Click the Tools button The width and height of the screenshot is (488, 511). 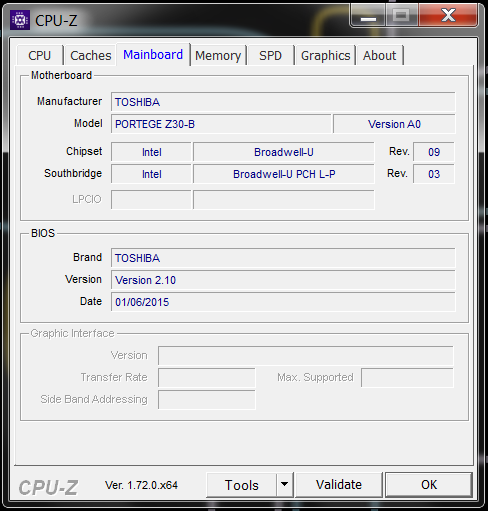click(242, 485)
